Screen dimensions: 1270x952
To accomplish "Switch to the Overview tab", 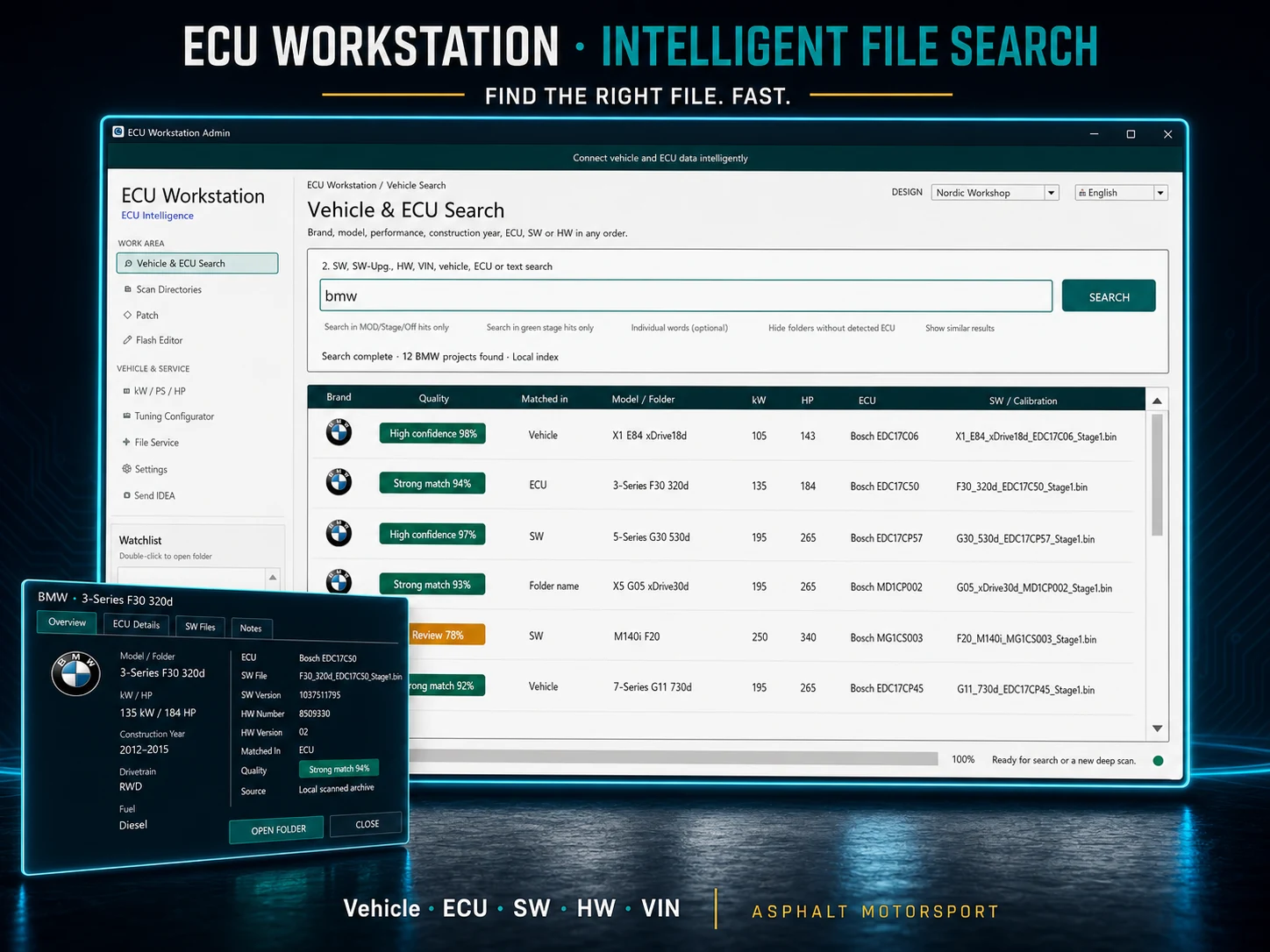I will coord(68,622).
